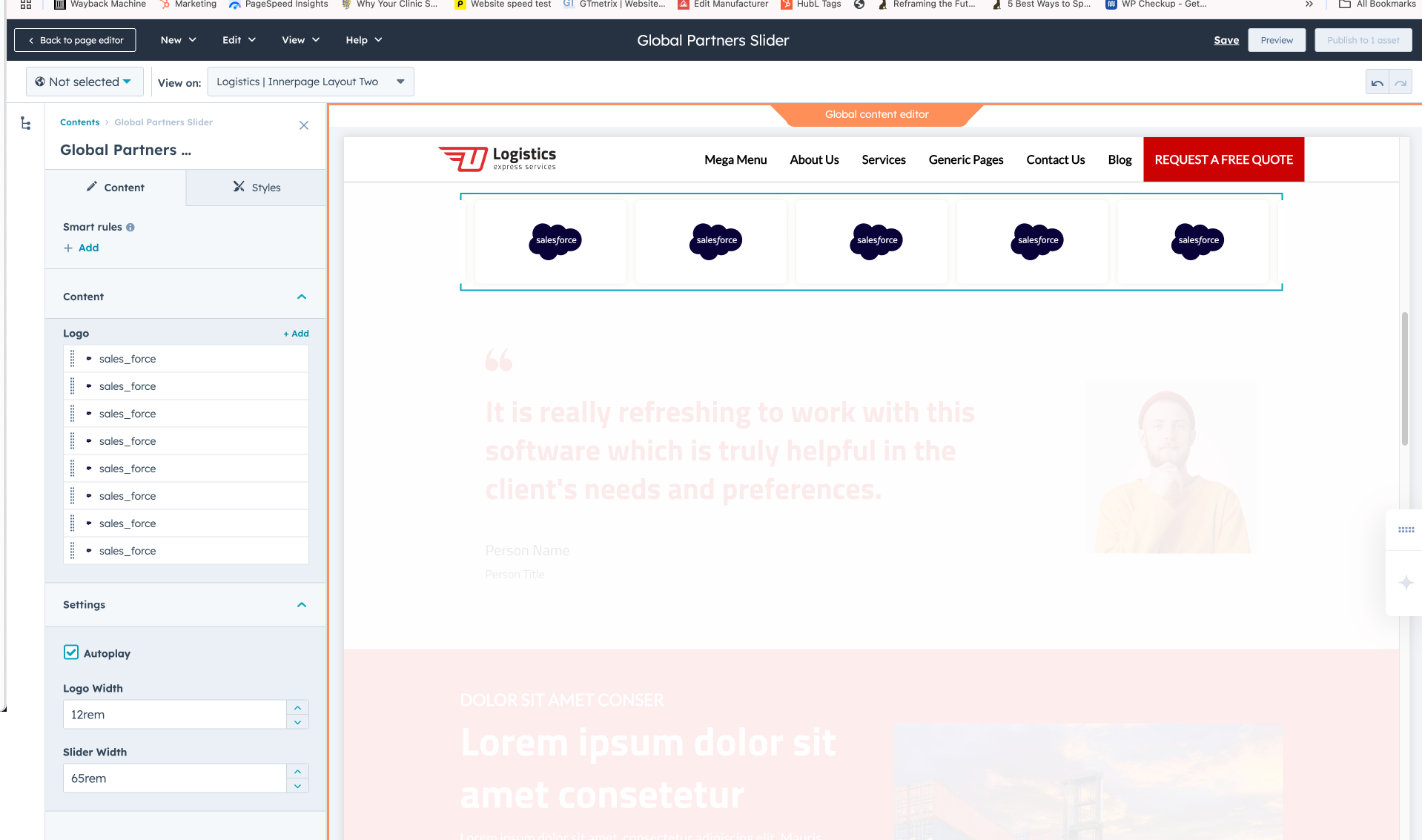Increase Logo Width with up stepper
Screen dimensions: 1422x840
tap(297, 707)
